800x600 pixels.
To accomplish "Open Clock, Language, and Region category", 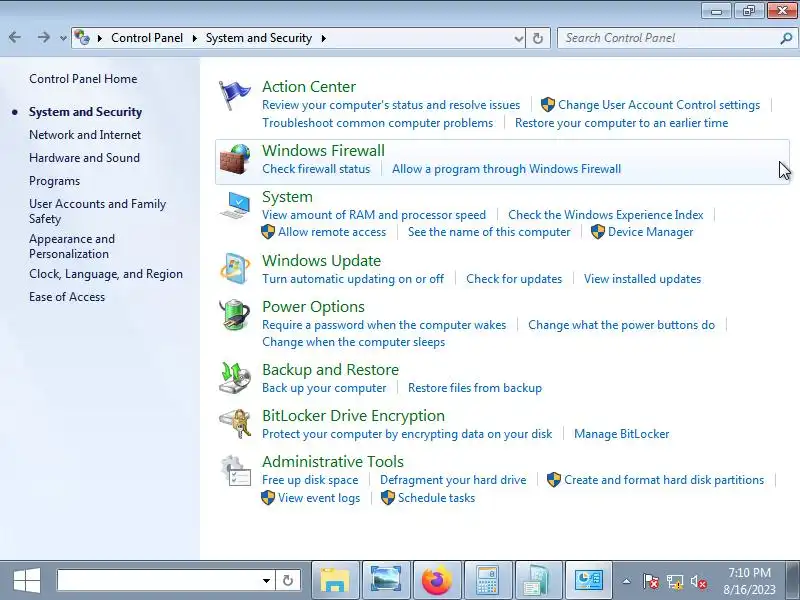I will [106, 274].
